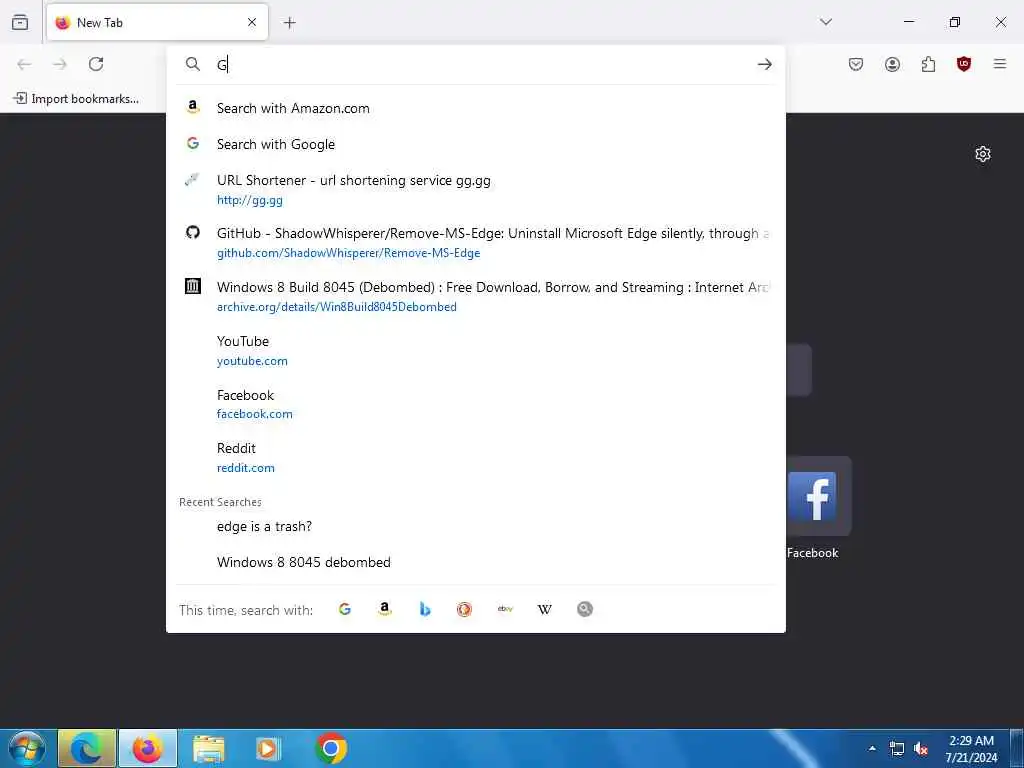Search this time with Wikipedia icon
The image size is (1024, 768).
pyautogui.click(x=545, y=609)
